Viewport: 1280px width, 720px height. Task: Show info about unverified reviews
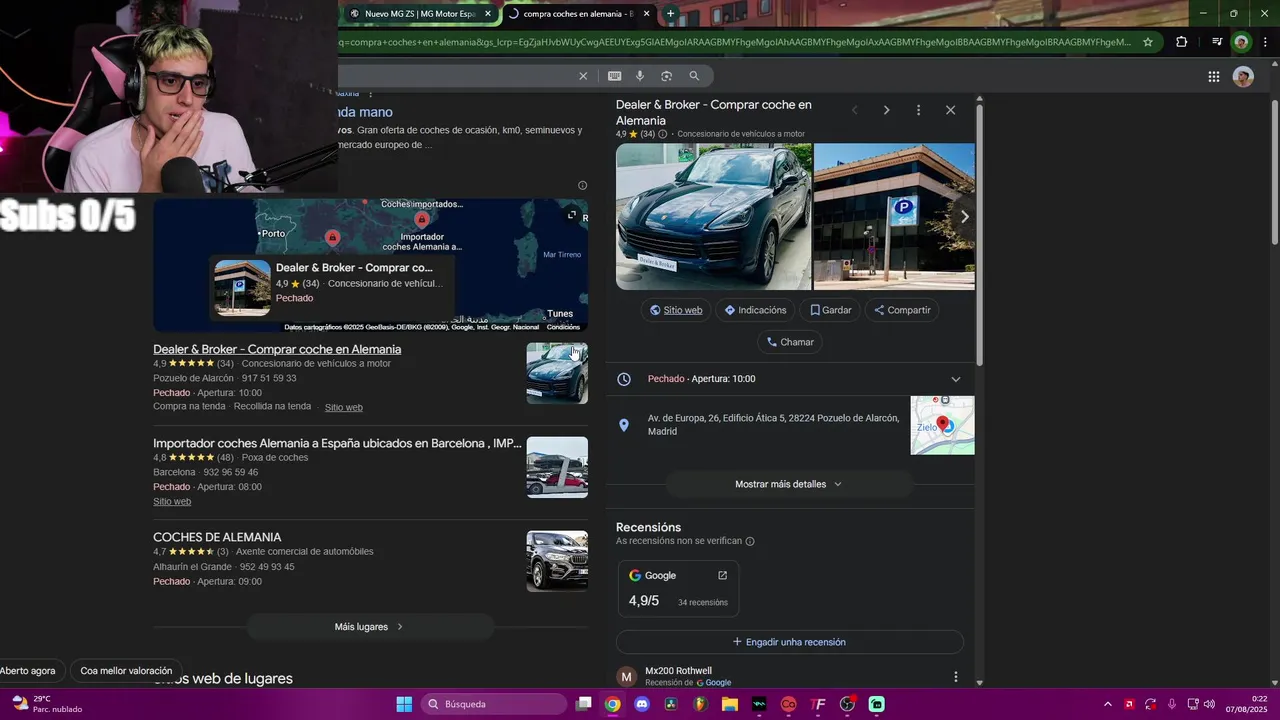tap(750, 541)
